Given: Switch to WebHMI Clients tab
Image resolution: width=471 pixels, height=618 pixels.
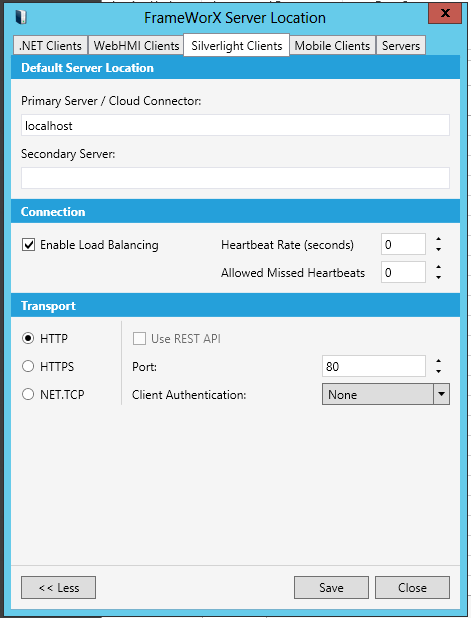Looking at the screenshot, I should (136, 45).
